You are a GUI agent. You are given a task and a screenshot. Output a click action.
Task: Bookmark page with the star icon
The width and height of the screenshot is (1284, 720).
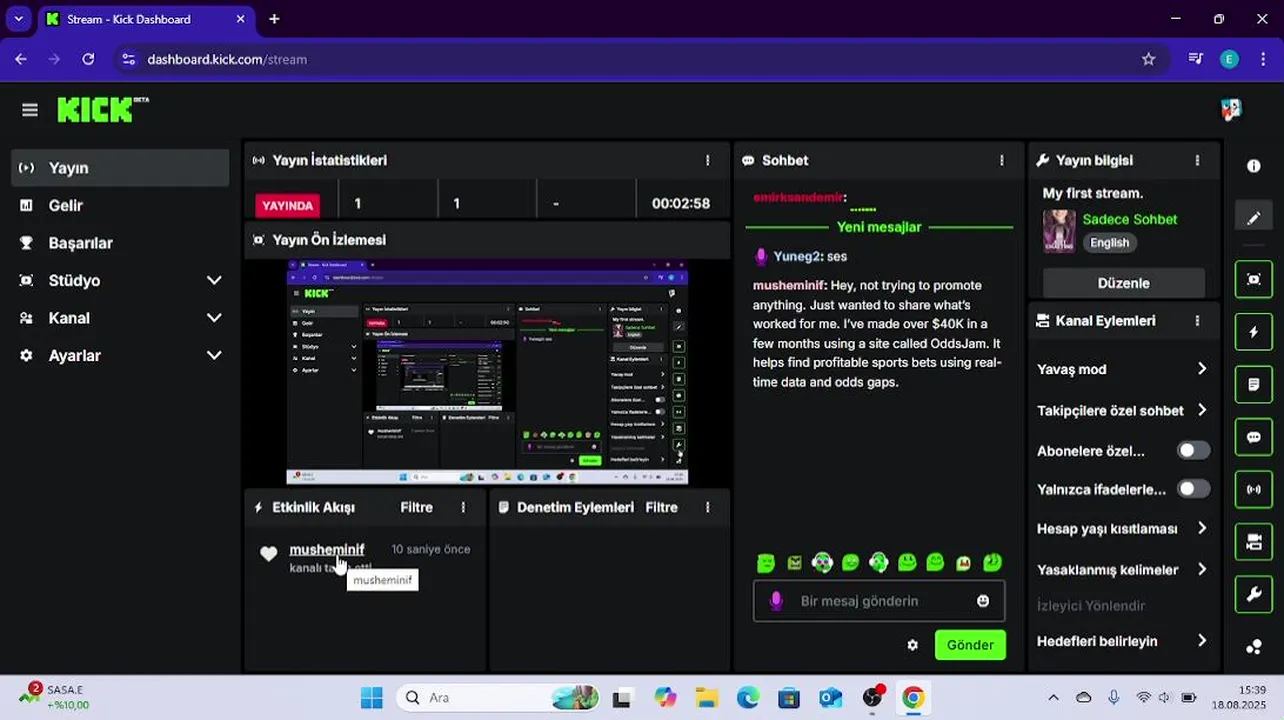coord(1149,59)
